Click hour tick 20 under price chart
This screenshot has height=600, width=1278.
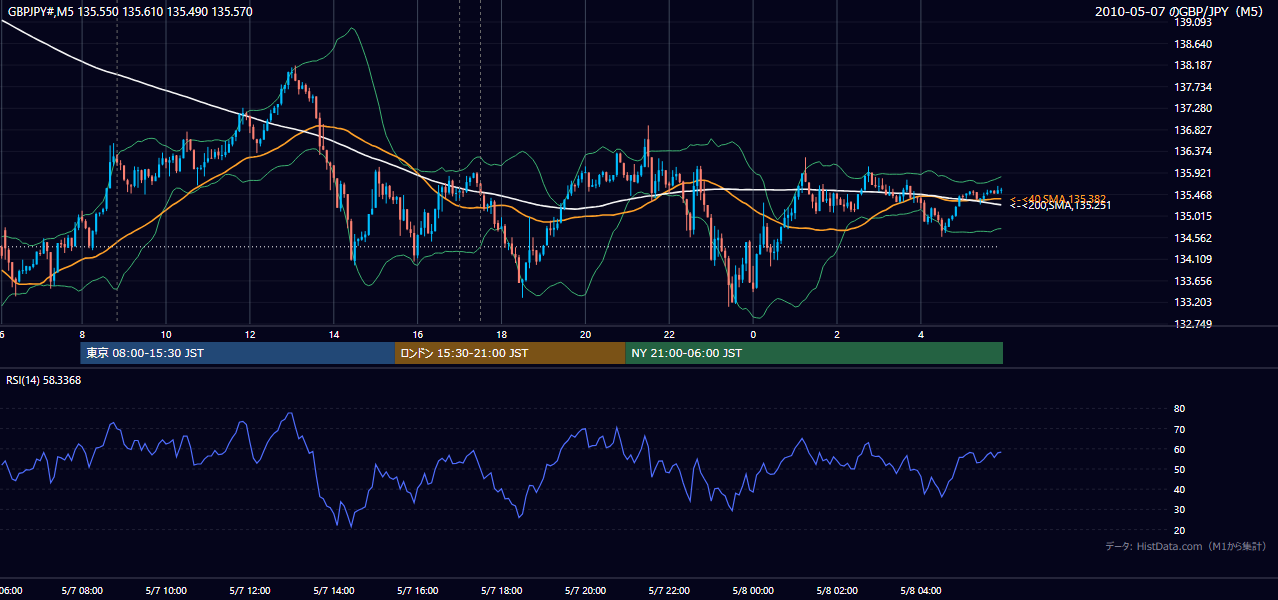586,334
